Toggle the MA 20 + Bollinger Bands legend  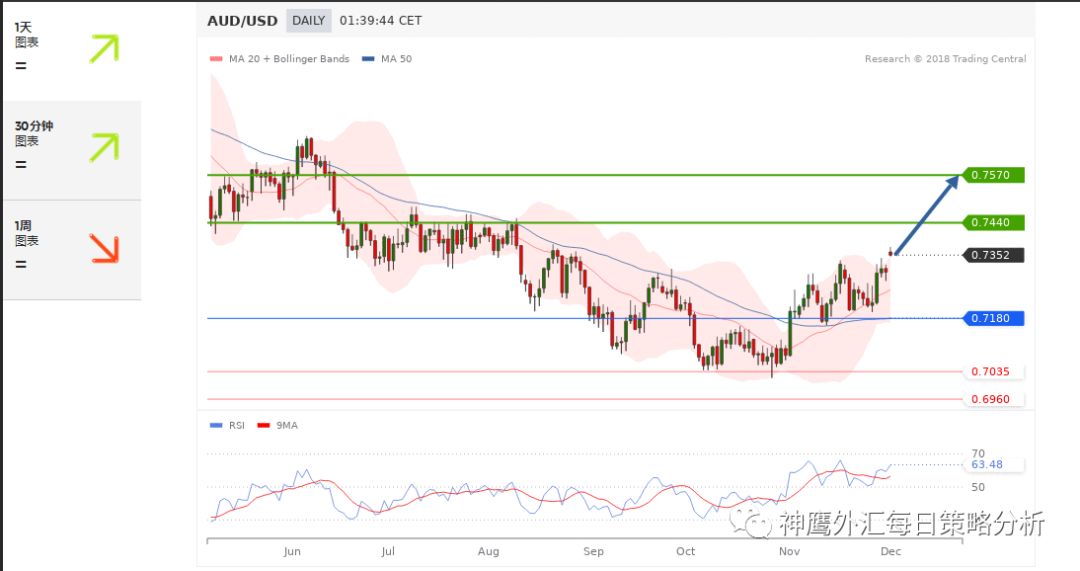click(x=280, y=59)
